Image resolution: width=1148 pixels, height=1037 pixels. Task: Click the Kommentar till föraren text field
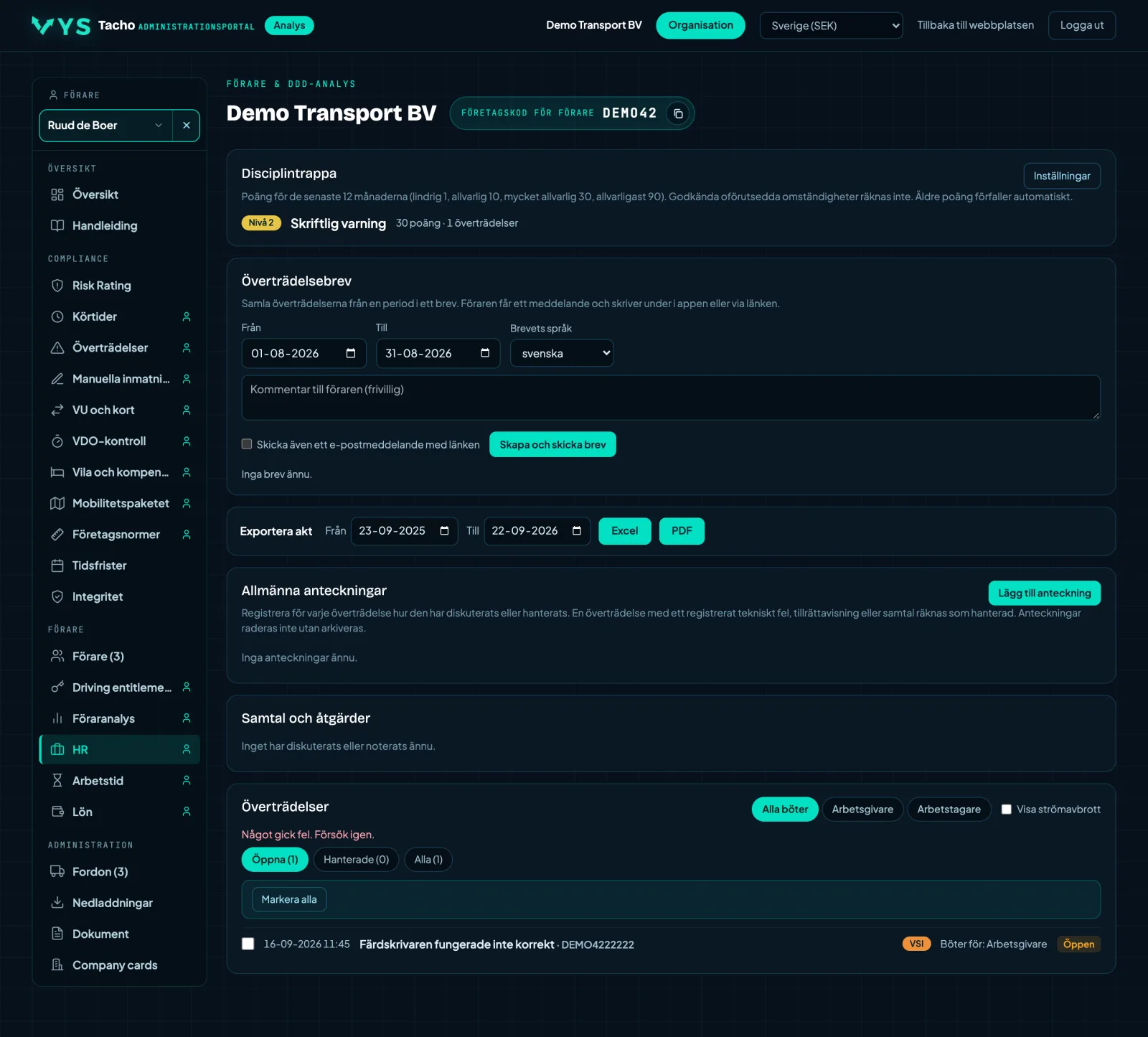[x=671, y=398]
